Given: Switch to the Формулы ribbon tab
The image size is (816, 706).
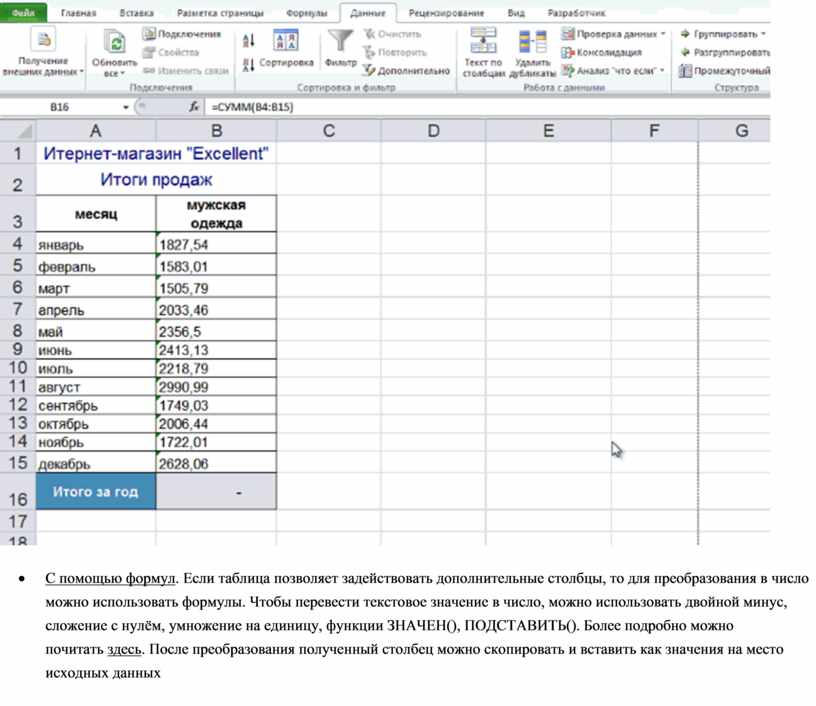Looking at the screenshot, I should coord(306,14).
